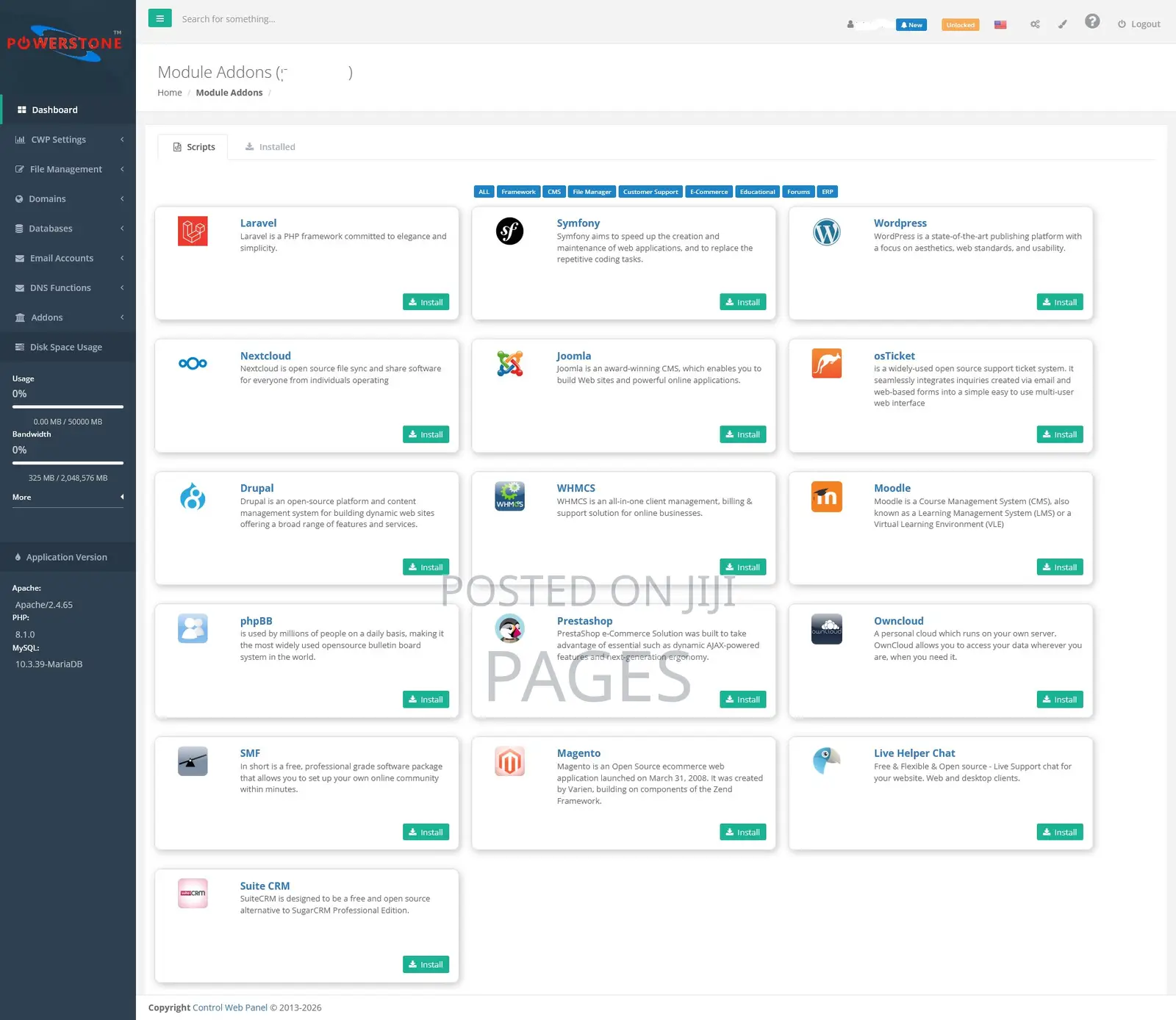Filter scripts by Educational category
This screenshot has height=1020, width=1176.
[x=757, y=192]
